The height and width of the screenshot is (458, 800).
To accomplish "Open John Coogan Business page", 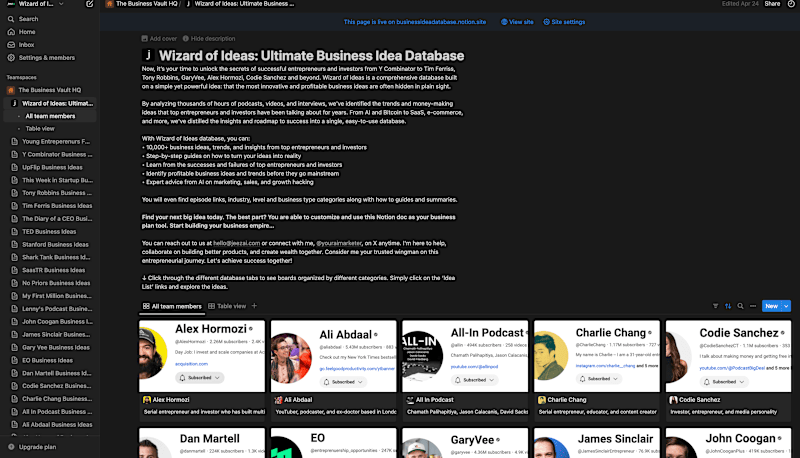I will 49,321.
